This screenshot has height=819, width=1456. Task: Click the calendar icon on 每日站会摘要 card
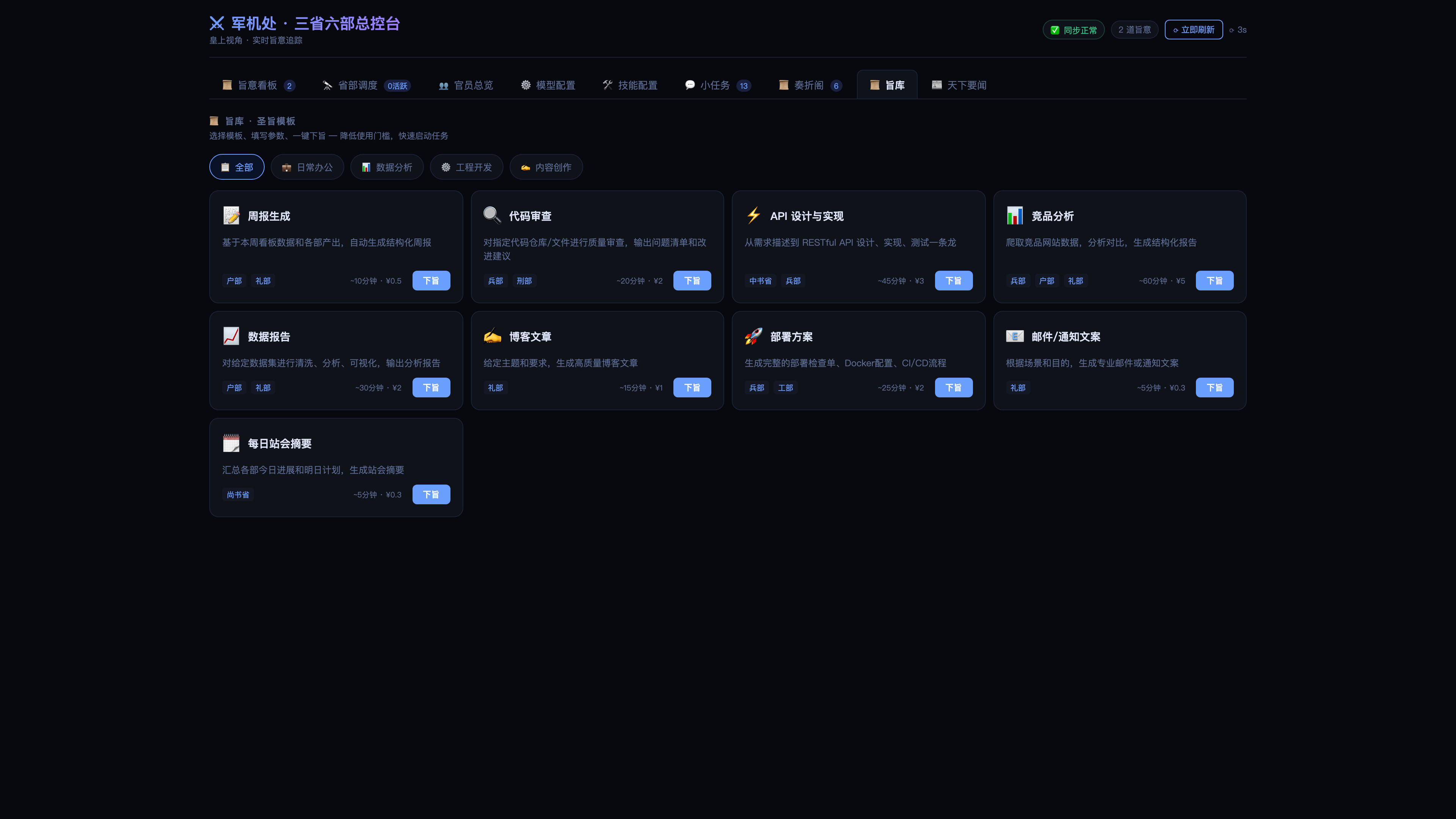[231, 443]
